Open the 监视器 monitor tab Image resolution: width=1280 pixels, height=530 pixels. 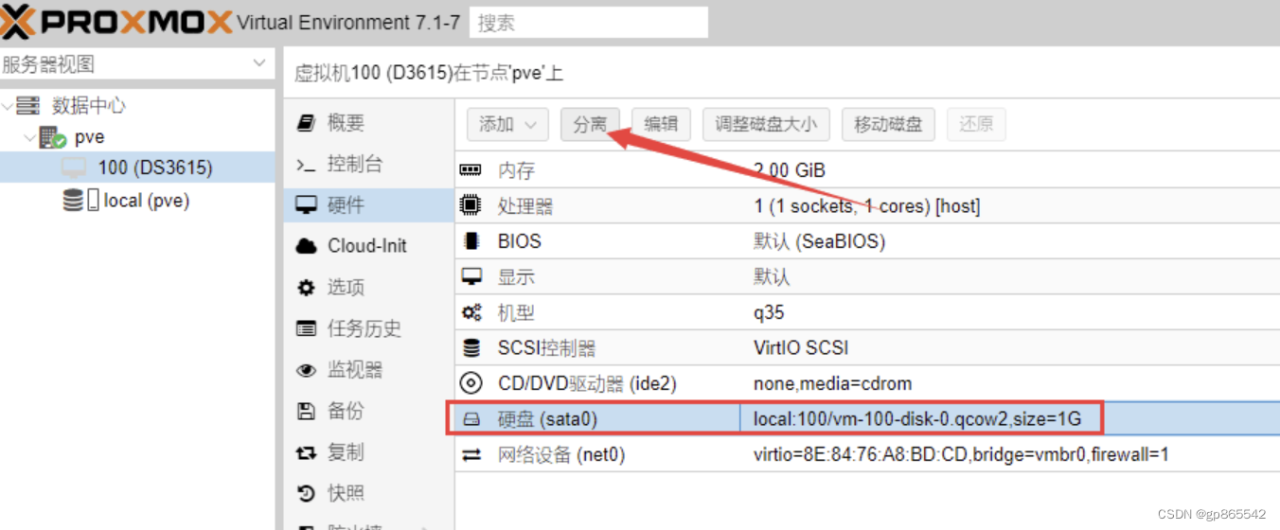tap(369, 370)
